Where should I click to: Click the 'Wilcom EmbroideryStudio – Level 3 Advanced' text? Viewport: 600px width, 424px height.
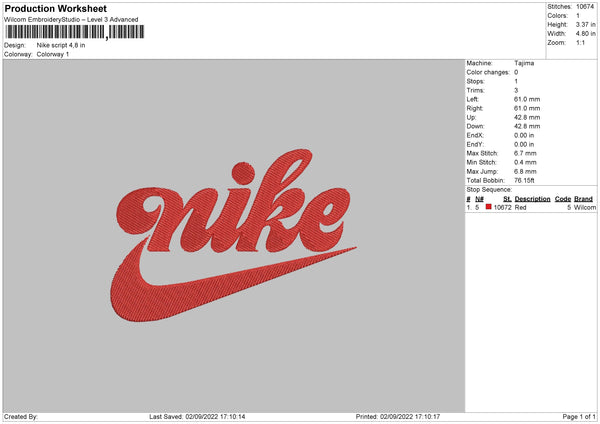(x=71, y=20)
